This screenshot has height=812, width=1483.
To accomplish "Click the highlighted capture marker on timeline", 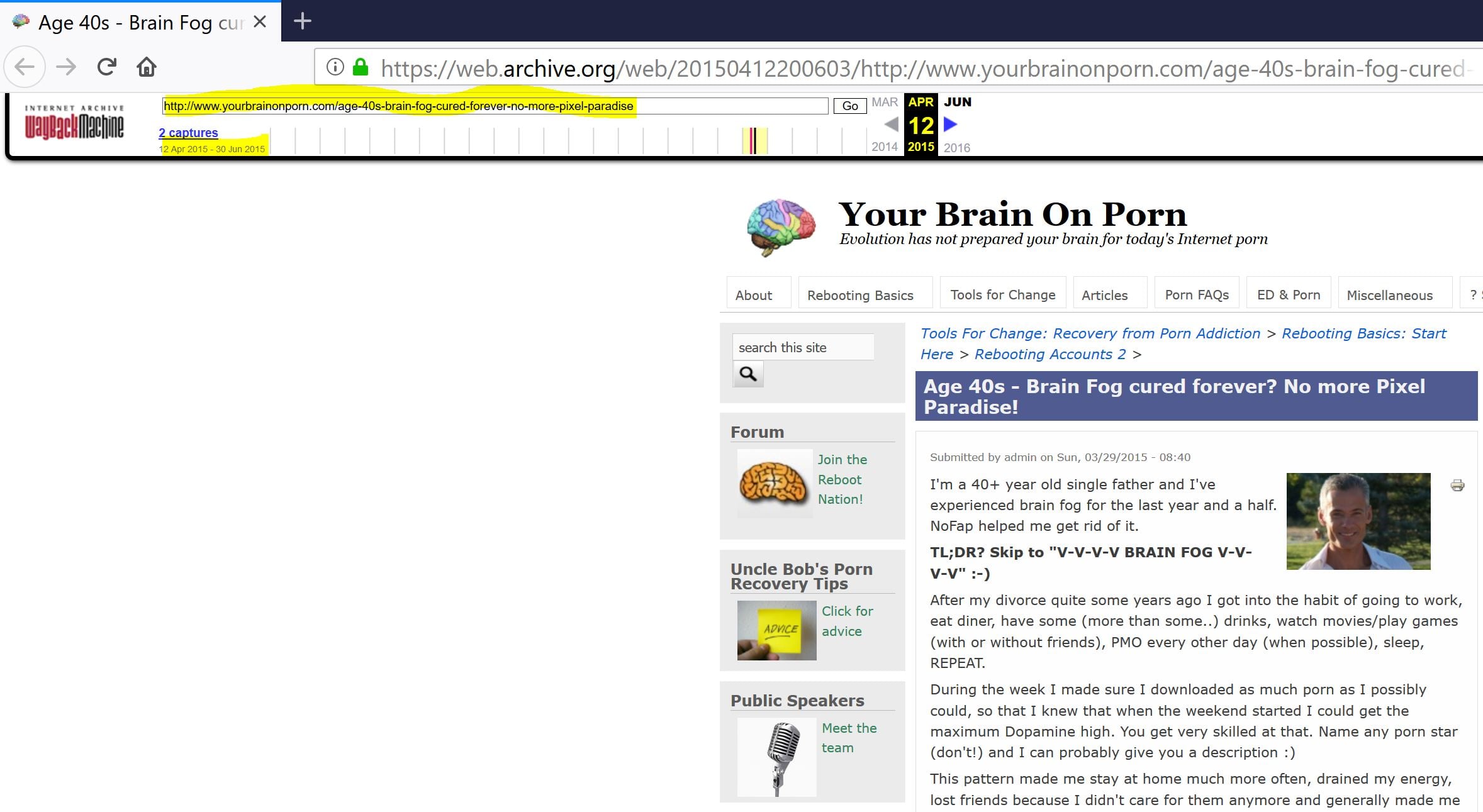I will pyautogui.click(x=753, y=140).
